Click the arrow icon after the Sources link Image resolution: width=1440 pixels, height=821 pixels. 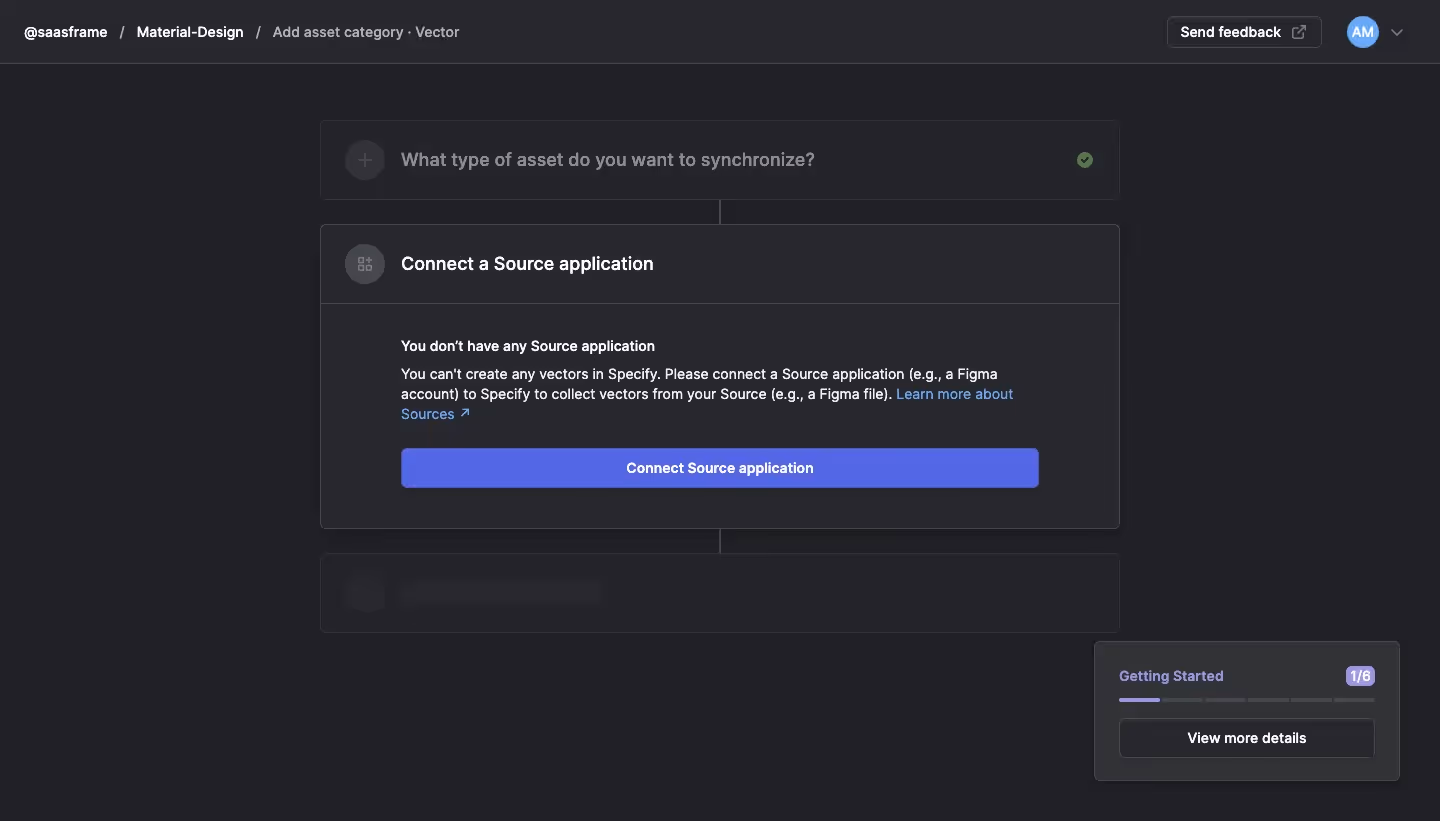point(466,413)
